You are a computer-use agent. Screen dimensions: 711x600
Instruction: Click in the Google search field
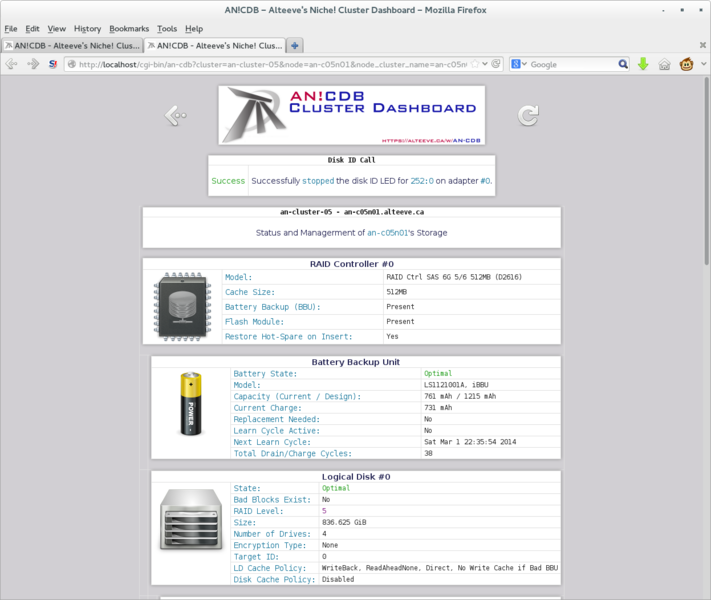570,64
